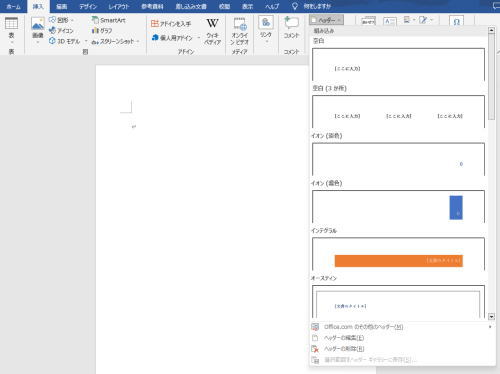The image size is (500, 374).
Task: Insert a 3D モデル
Action: click(x=65, y=41)
